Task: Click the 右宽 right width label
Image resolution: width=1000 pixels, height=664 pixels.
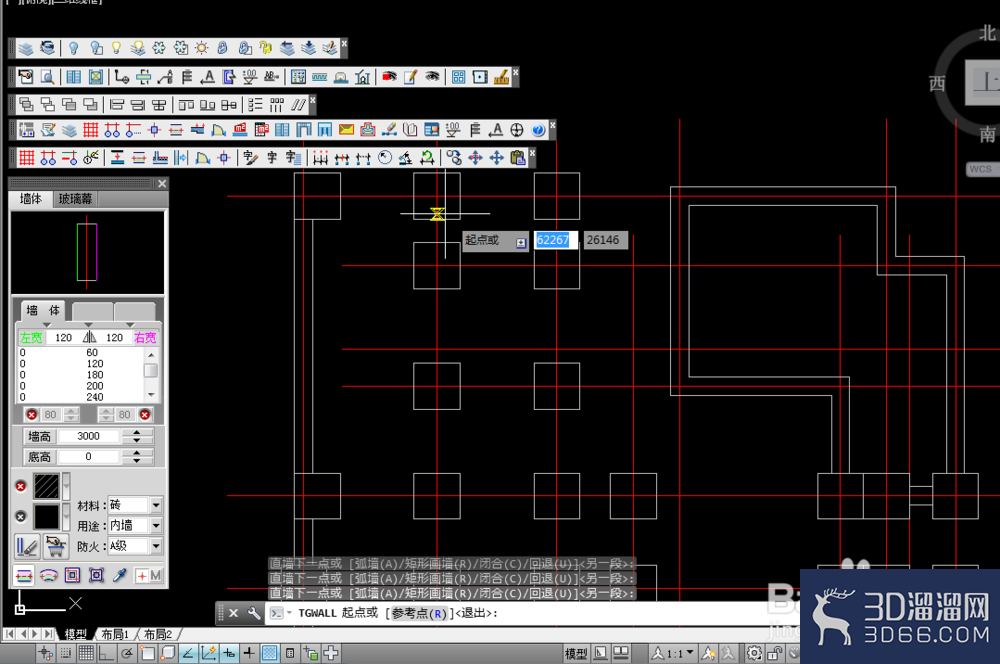Action: 145,337
